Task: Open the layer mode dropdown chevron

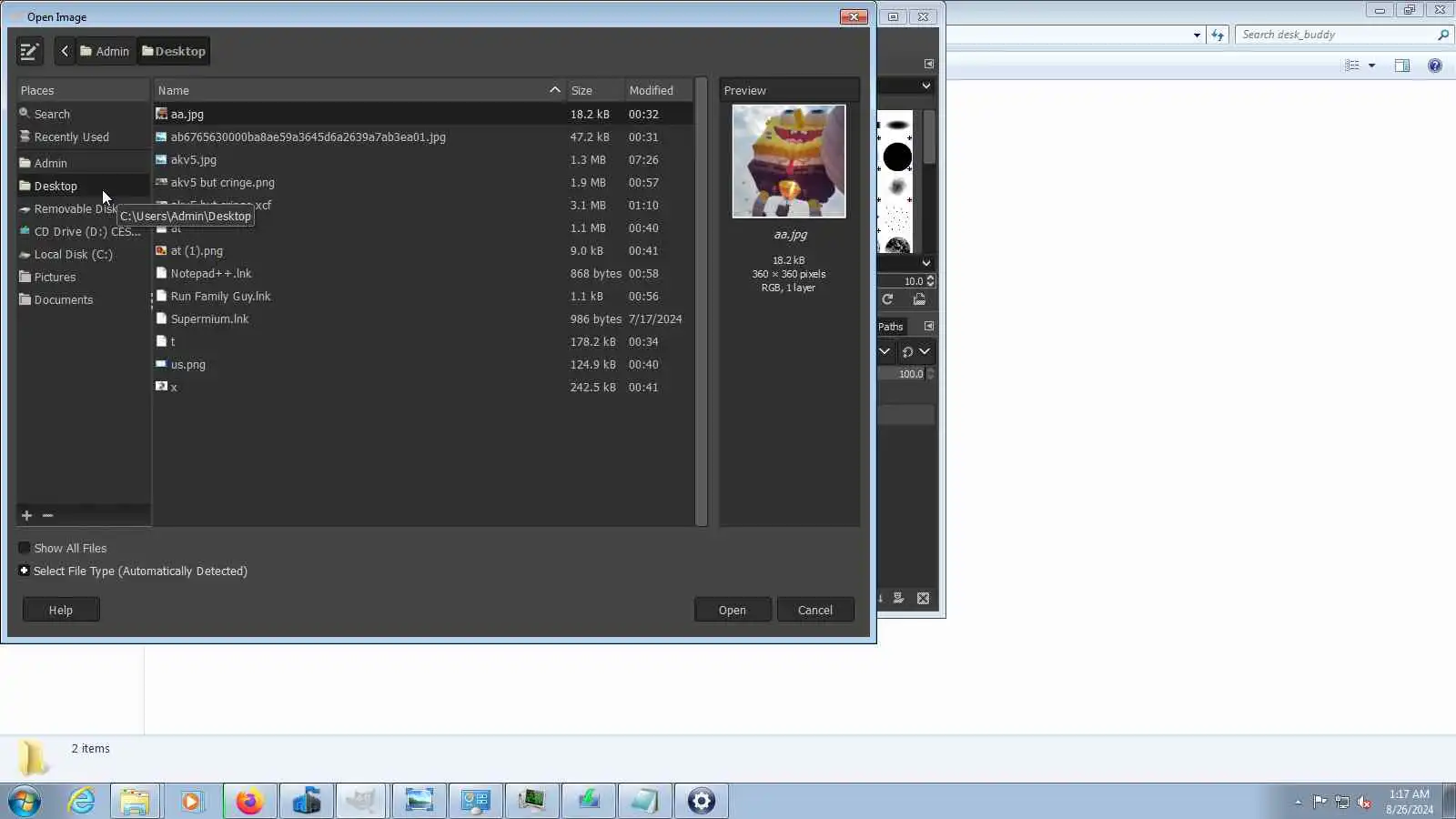Action: 885,352
